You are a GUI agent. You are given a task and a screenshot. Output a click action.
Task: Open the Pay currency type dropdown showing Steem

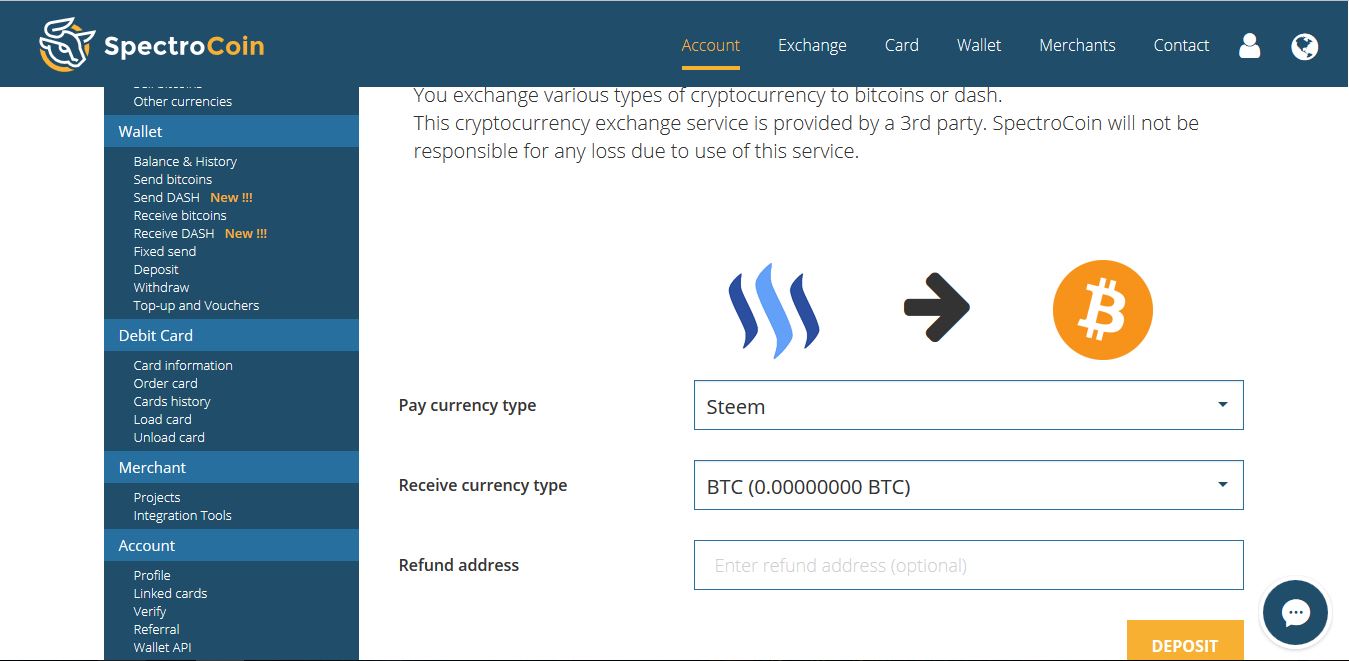coord(969,405)
